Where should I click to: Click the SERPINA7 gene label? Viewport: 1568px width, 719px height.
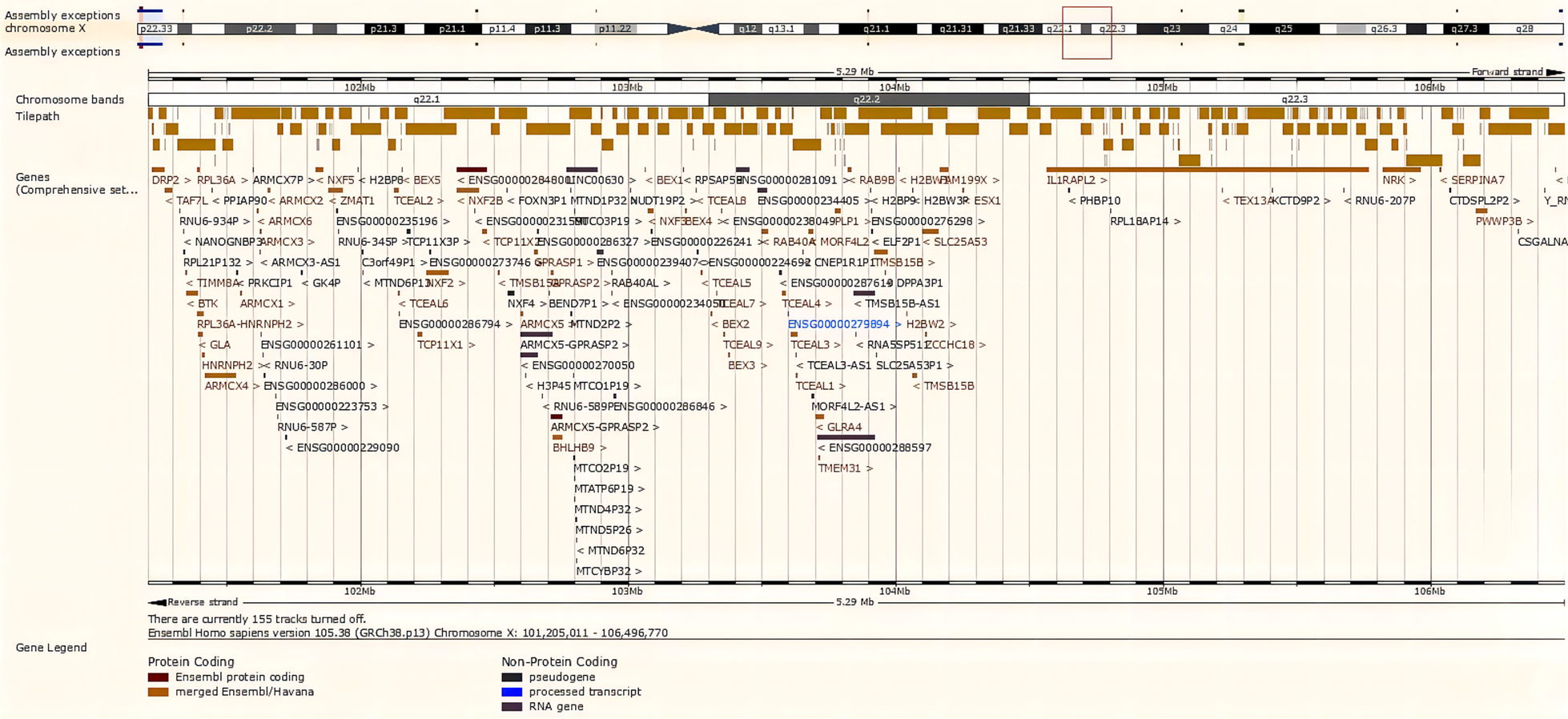pyautogui.click(x=1472, y=180)
